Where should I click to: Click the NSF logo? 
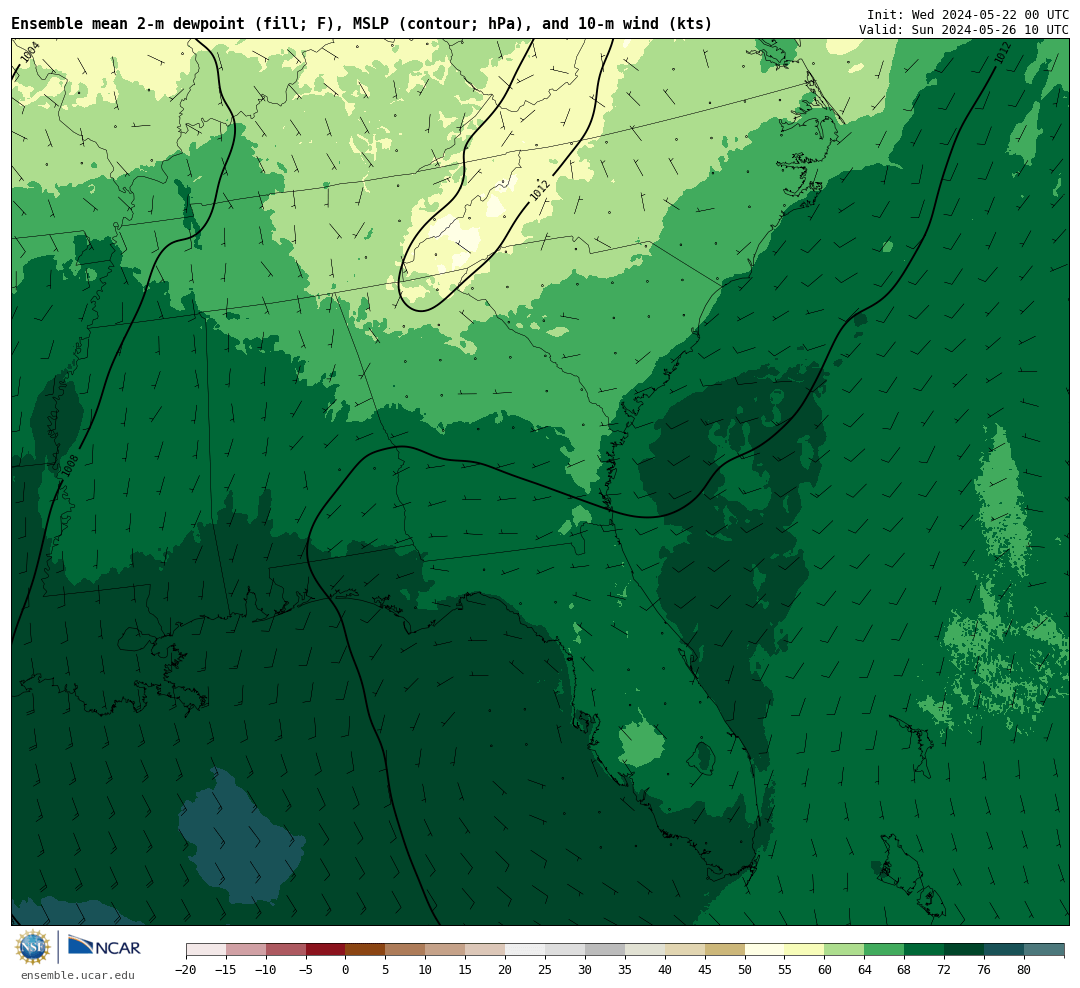point(33,947)
